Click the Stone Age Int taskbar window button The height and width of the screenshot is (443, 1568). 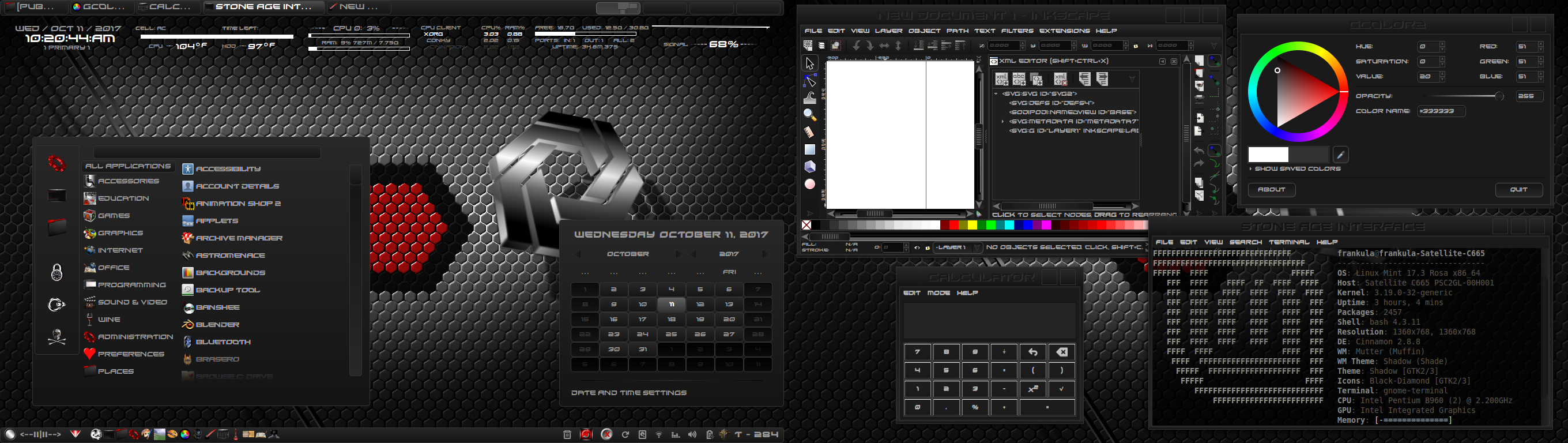(x=263, y=7)
